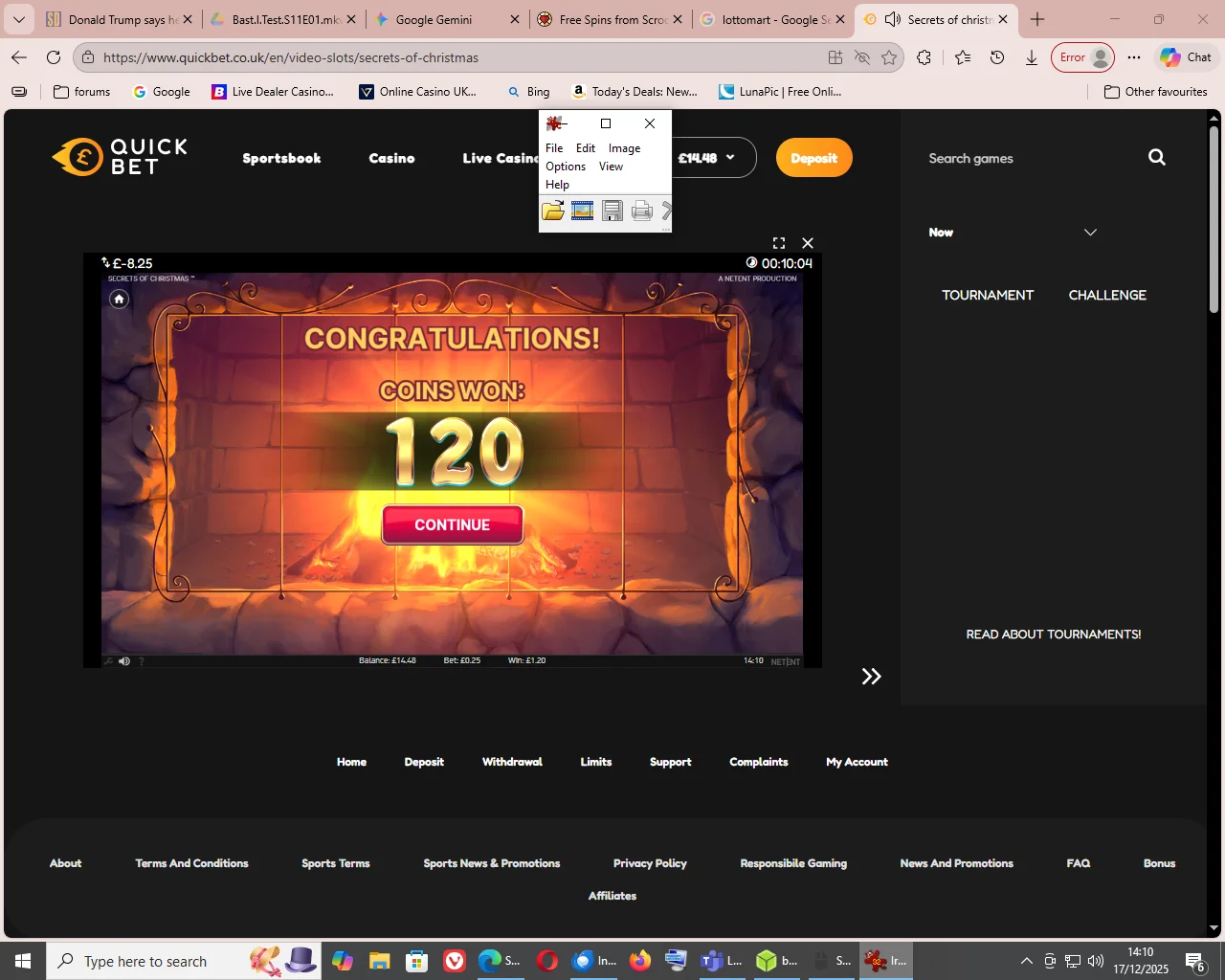Click the orange Deposit button
This screenshot has width=1225, height=980.
click(x=813, y=158)
